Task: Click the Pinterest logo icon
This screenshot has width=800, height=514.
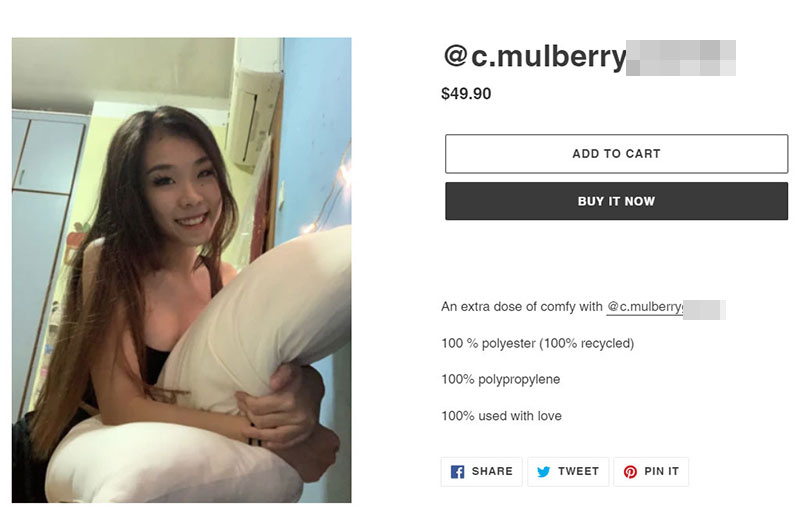Action: coord(630,472)
